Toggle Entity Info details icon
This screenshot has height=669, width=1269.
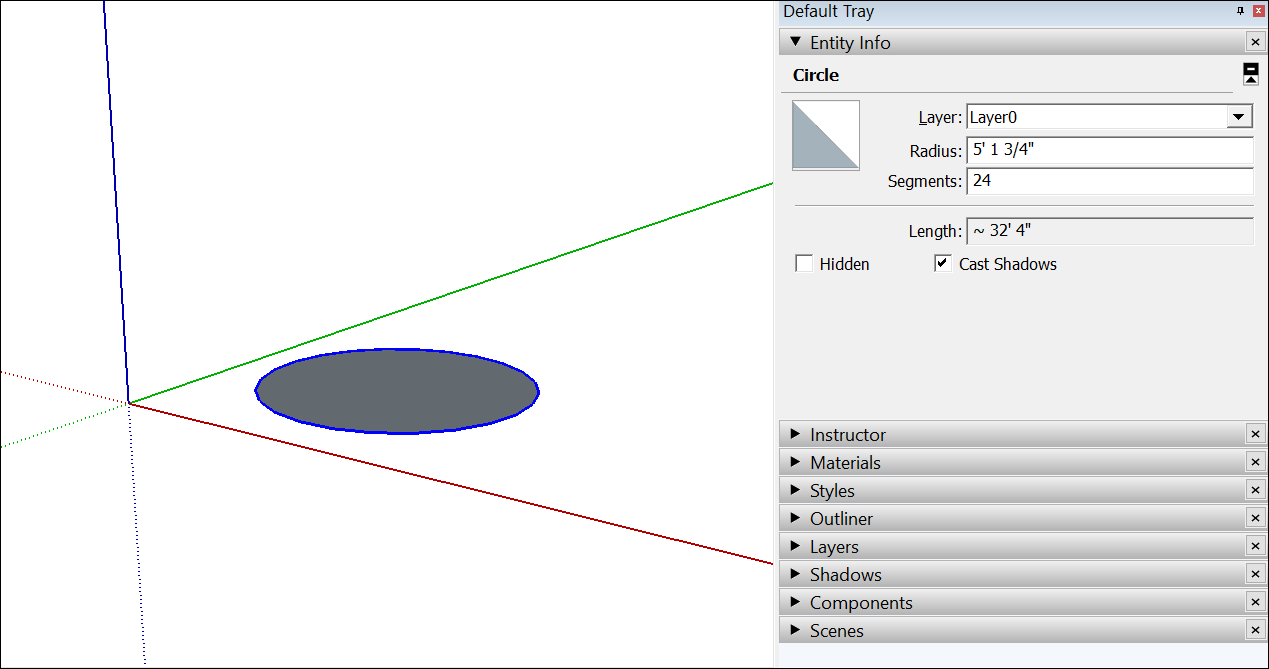click(x=1250, y=74)
